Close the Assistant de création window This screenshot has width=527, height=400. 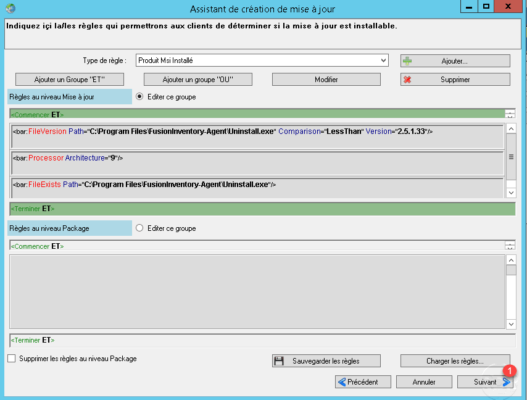pos(508,7)
